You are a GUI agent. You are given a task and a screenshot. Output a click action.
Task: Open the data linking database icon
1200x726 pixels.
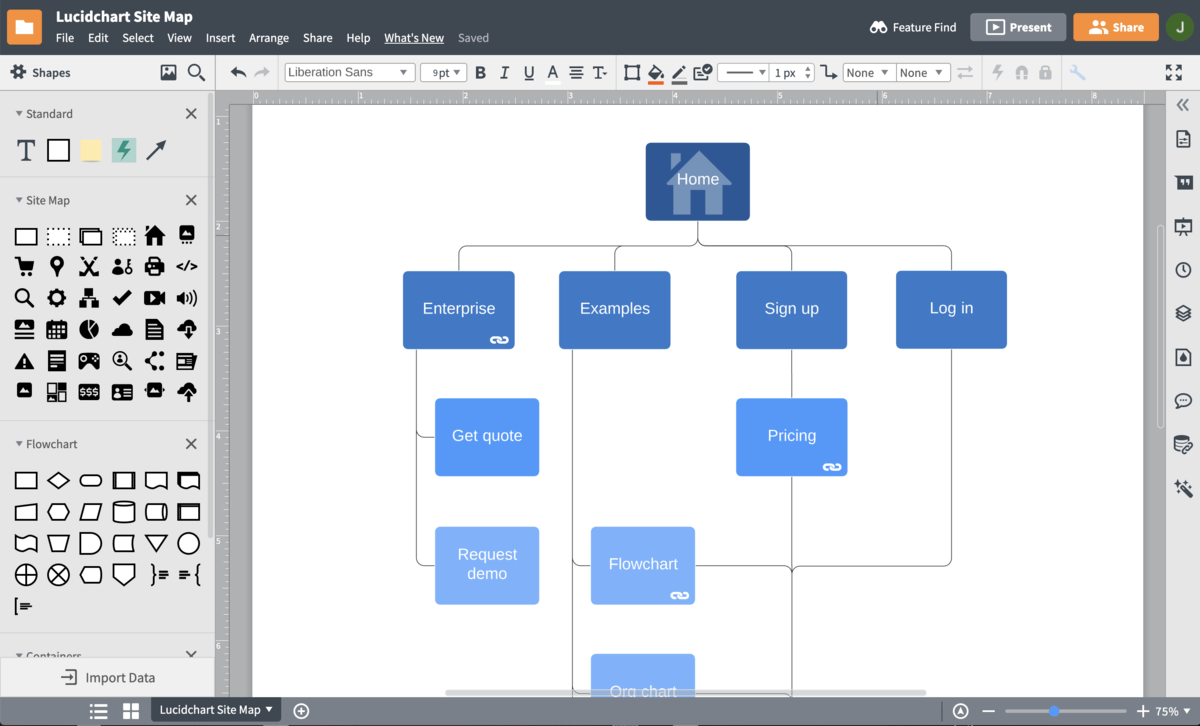(x=1183, y=444)
